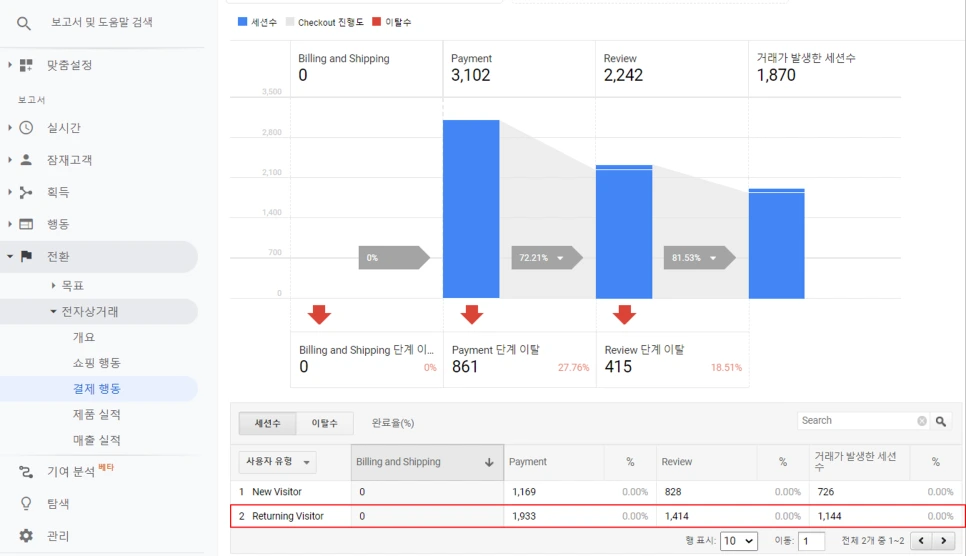This screenshot has width=966, height=556.
Task: Select the 이탈수 tab
Action: click(x=324, y=423)
